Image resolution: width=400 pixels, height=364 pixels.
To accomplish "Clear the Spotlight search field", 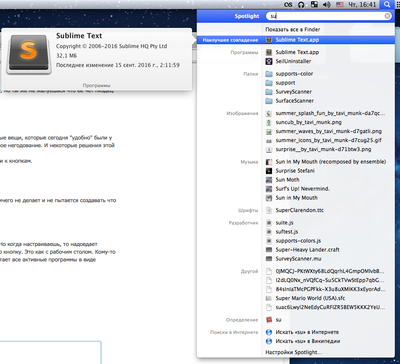I will click(387, 16).
